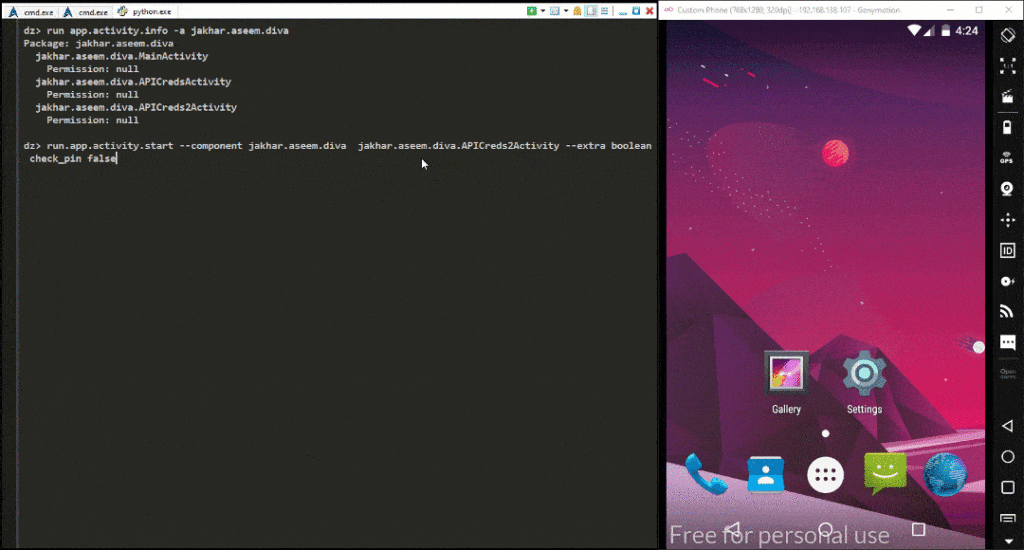Tap Android on-screen Recents square
The height and width of the screenshot is (550, 1024).
click(x=918, y=529)
